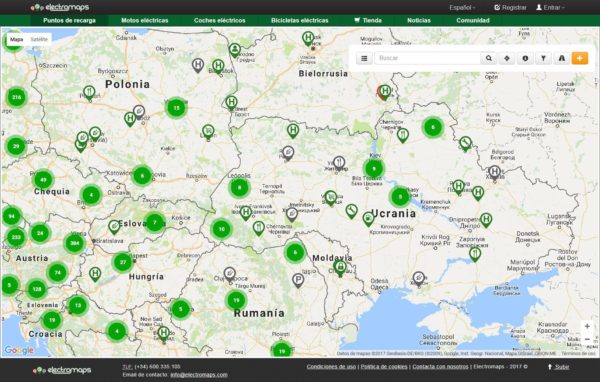This screenshot has width=600, height=382.
Task: Click the locate-me crosshair icon
Action: (507, 58)
